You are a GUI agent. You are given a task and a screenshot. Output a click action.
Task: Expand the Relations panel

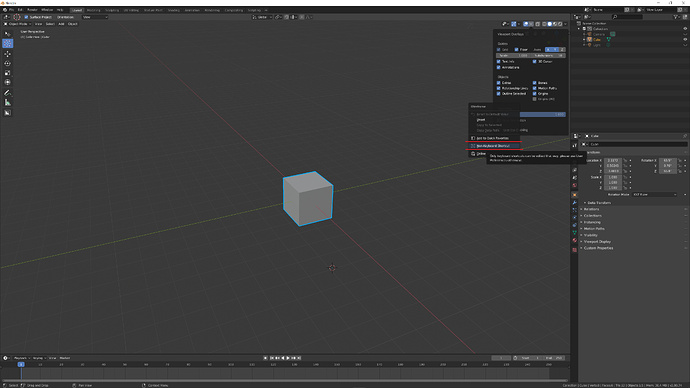[591, 209]
